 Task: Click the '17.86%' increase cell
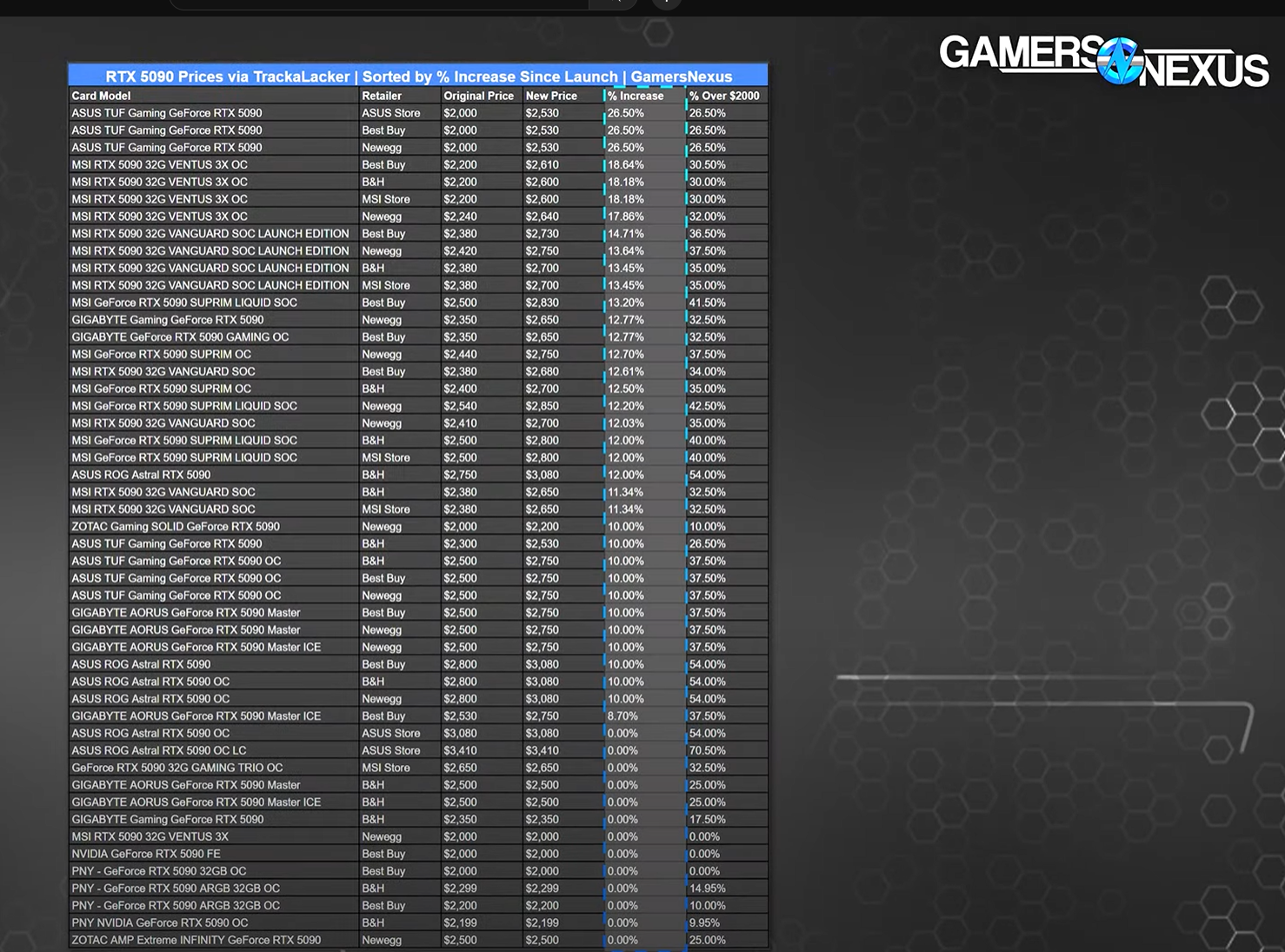point(626,216)
